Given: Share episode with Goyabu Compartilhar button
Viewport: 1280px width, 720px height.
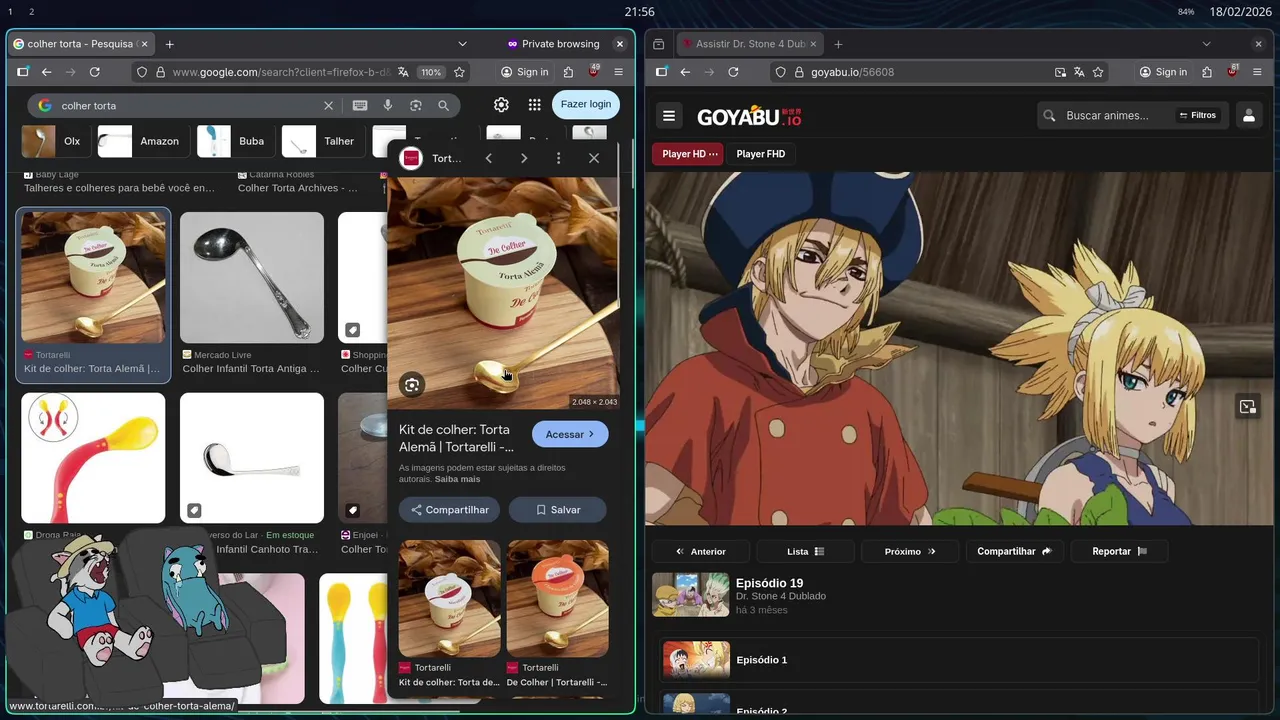Looking at the screenshot, I should pos(1014,551).
